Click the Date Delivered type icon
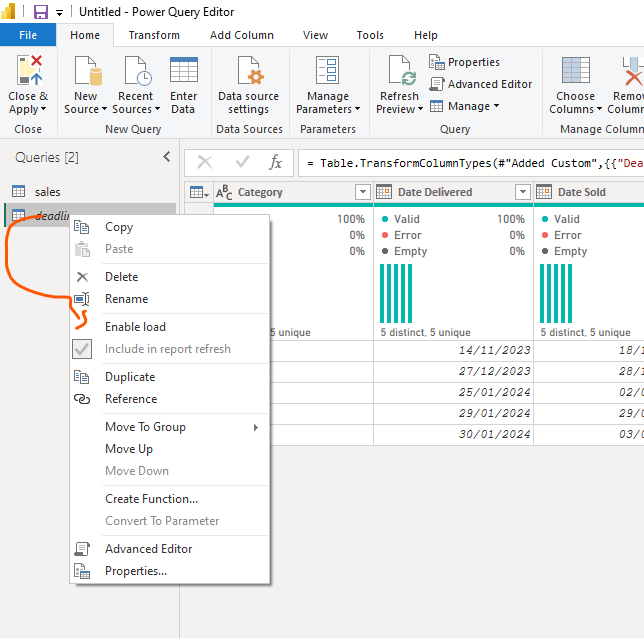Image resolution: width=644 pixels, height=638 pixels. tap(384, 192)
